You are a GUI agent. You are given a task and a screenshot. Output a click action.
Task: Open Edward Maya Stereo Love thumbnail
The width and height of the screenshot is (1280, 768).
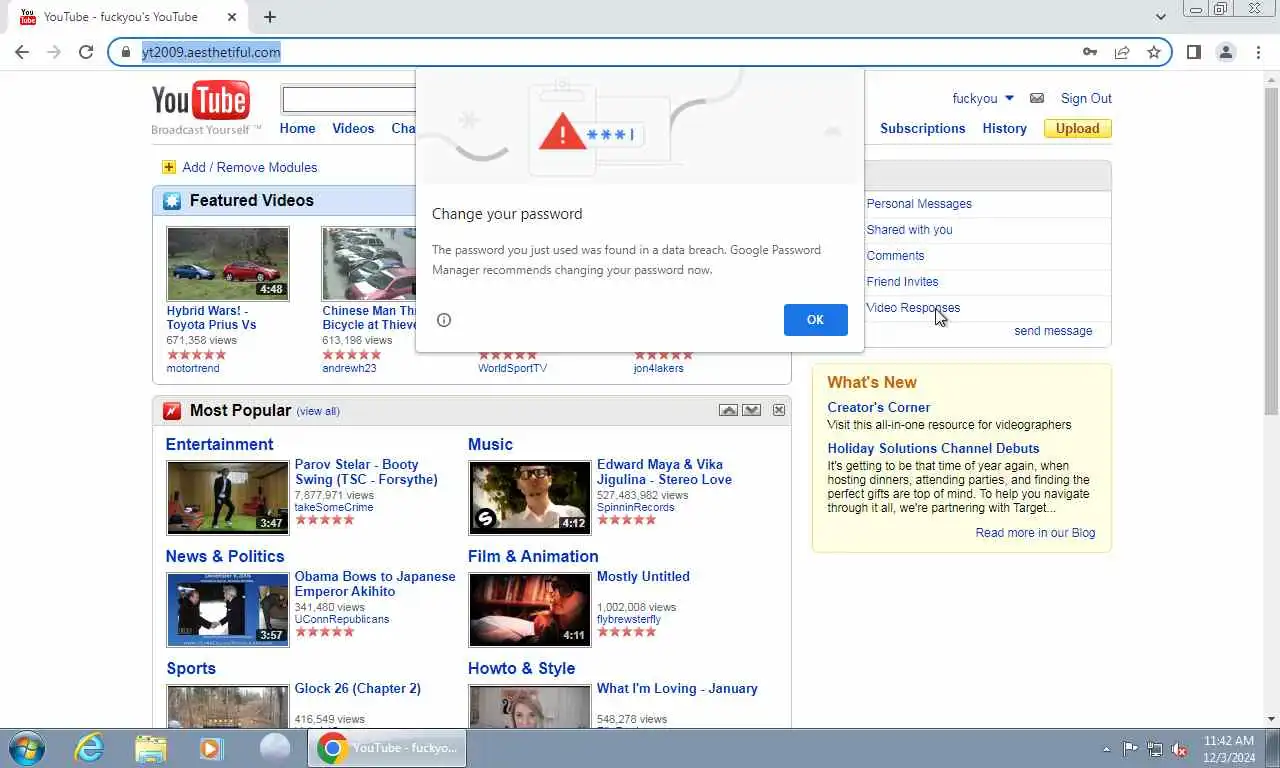[x=530, y=497]
